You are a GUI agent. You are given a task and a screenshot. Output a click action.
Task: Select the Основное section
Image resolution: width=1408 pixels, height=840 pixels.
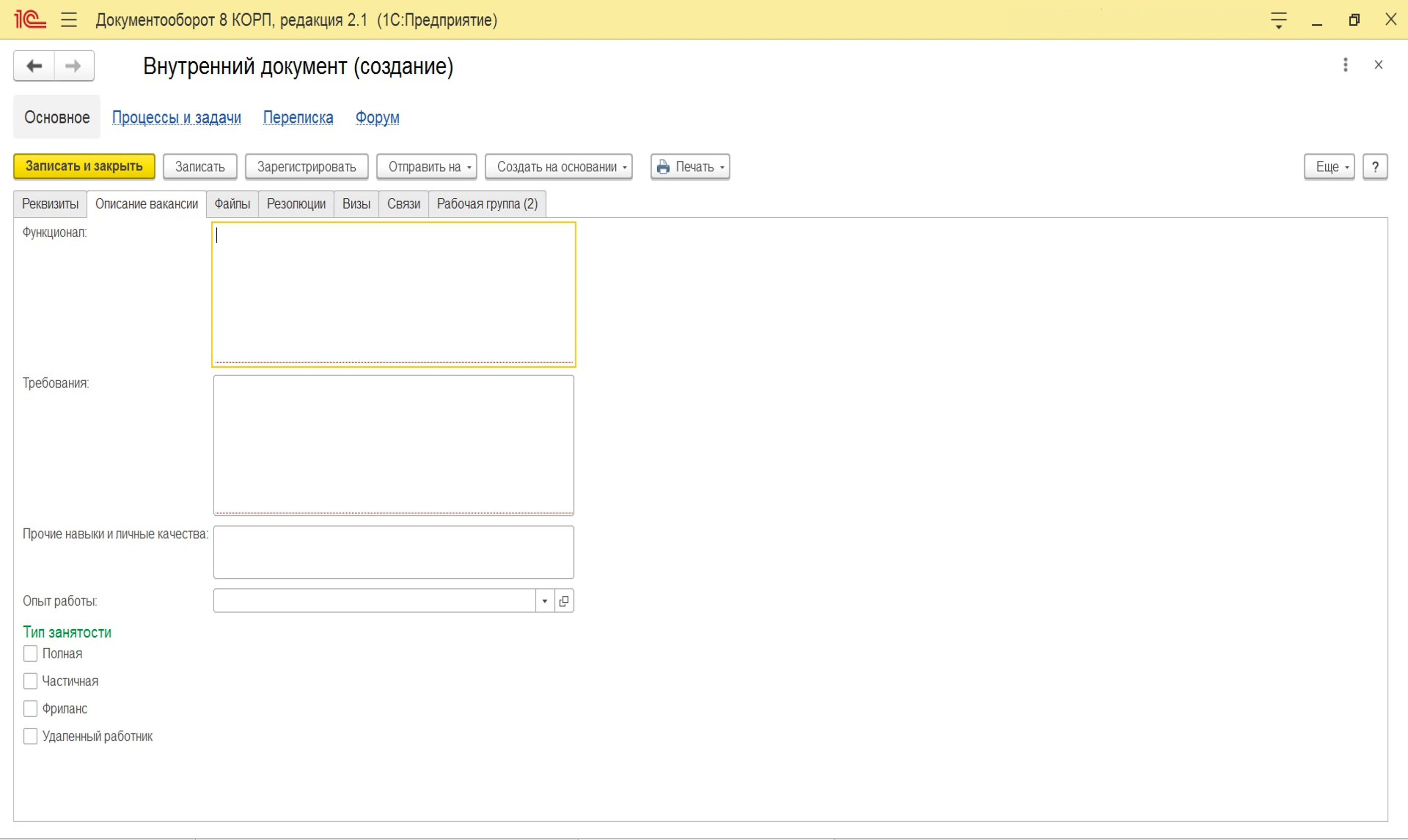point(57,117)
